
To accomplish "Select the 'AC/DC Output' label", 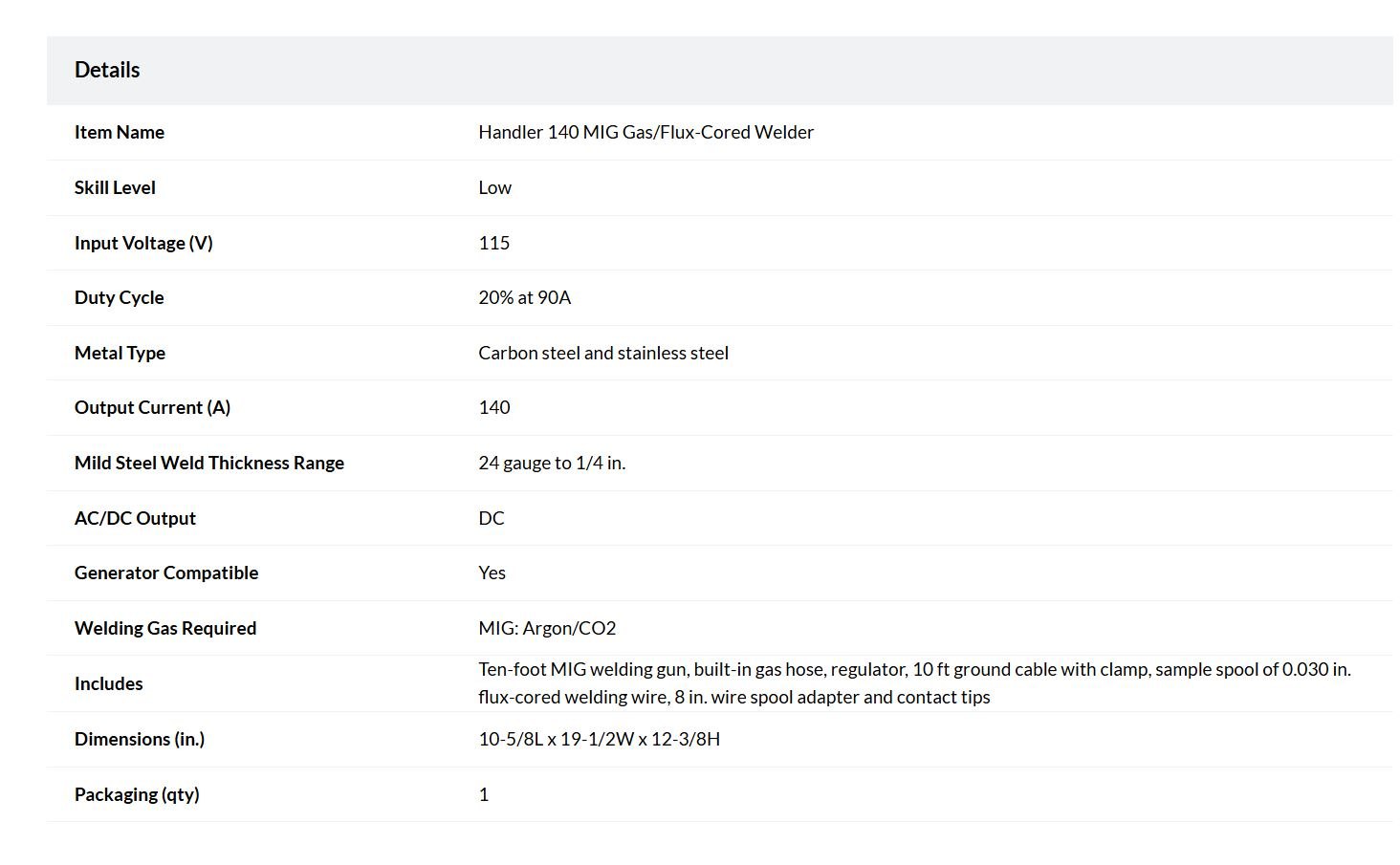I will click(x=135, y=518).
